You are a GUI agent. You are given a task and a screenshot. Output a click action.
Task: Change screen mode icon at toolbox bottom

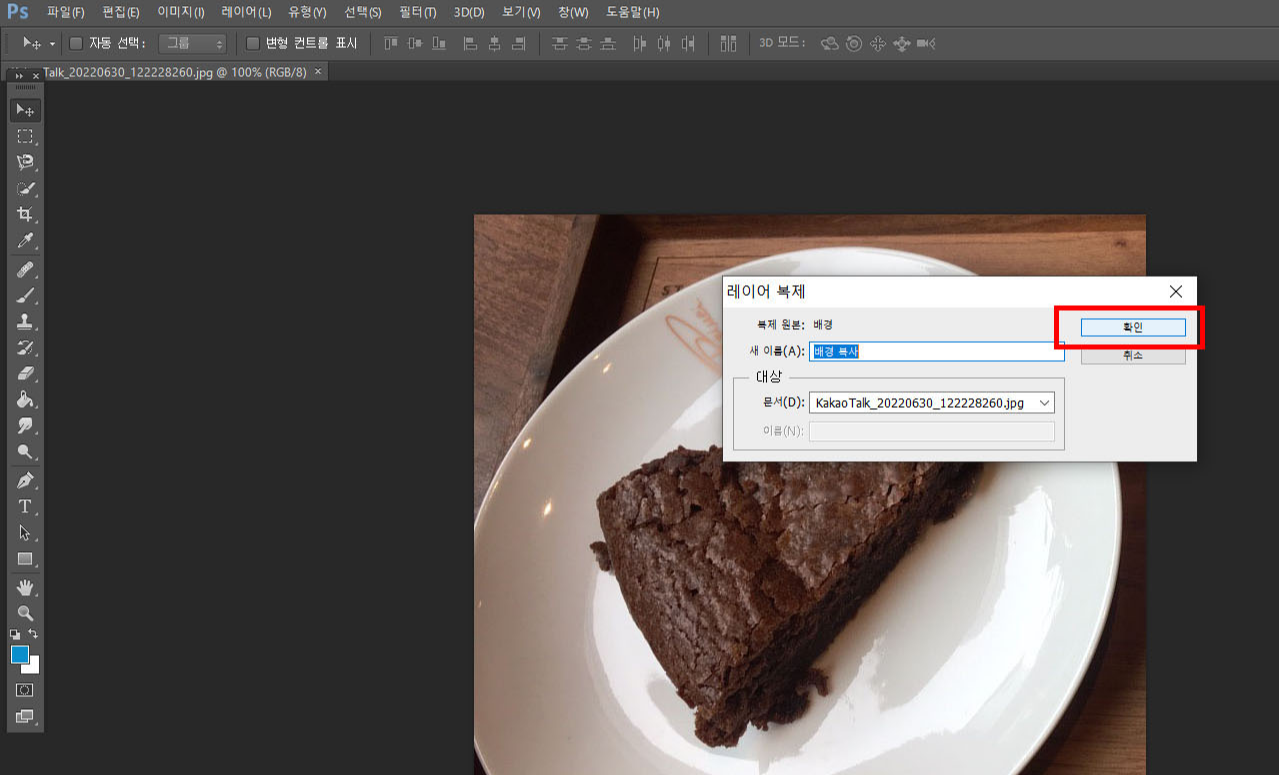(x=25, y=716)
